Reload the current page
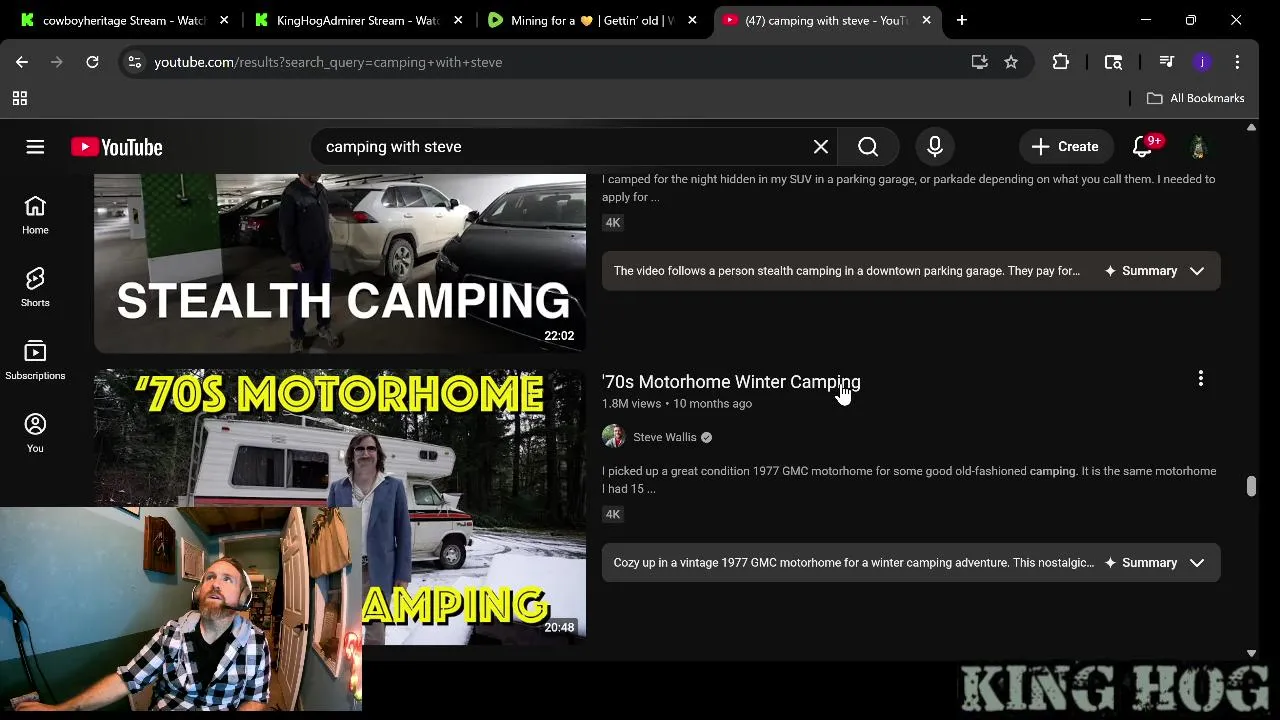The height and width of the screenshot is (720, 1280). click(x=92, y=62)
